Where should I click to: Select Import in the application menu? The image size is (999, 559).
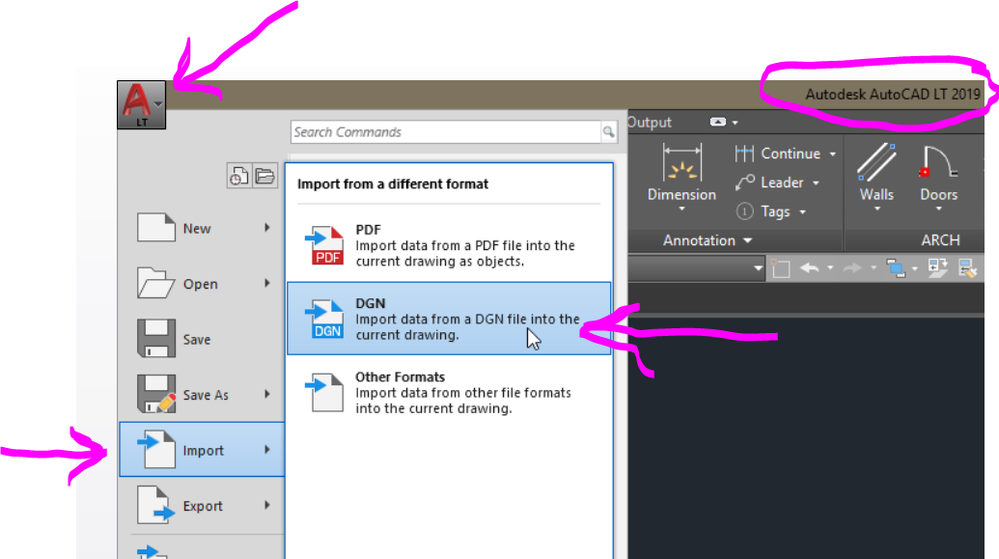201,449
